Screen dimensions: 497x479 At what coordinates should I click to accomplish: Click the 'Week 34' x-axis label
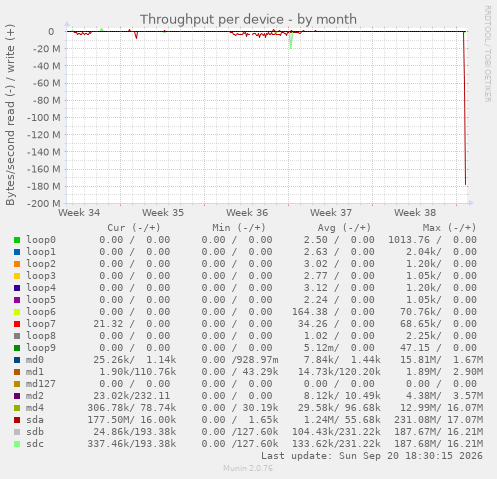[79, 213]
